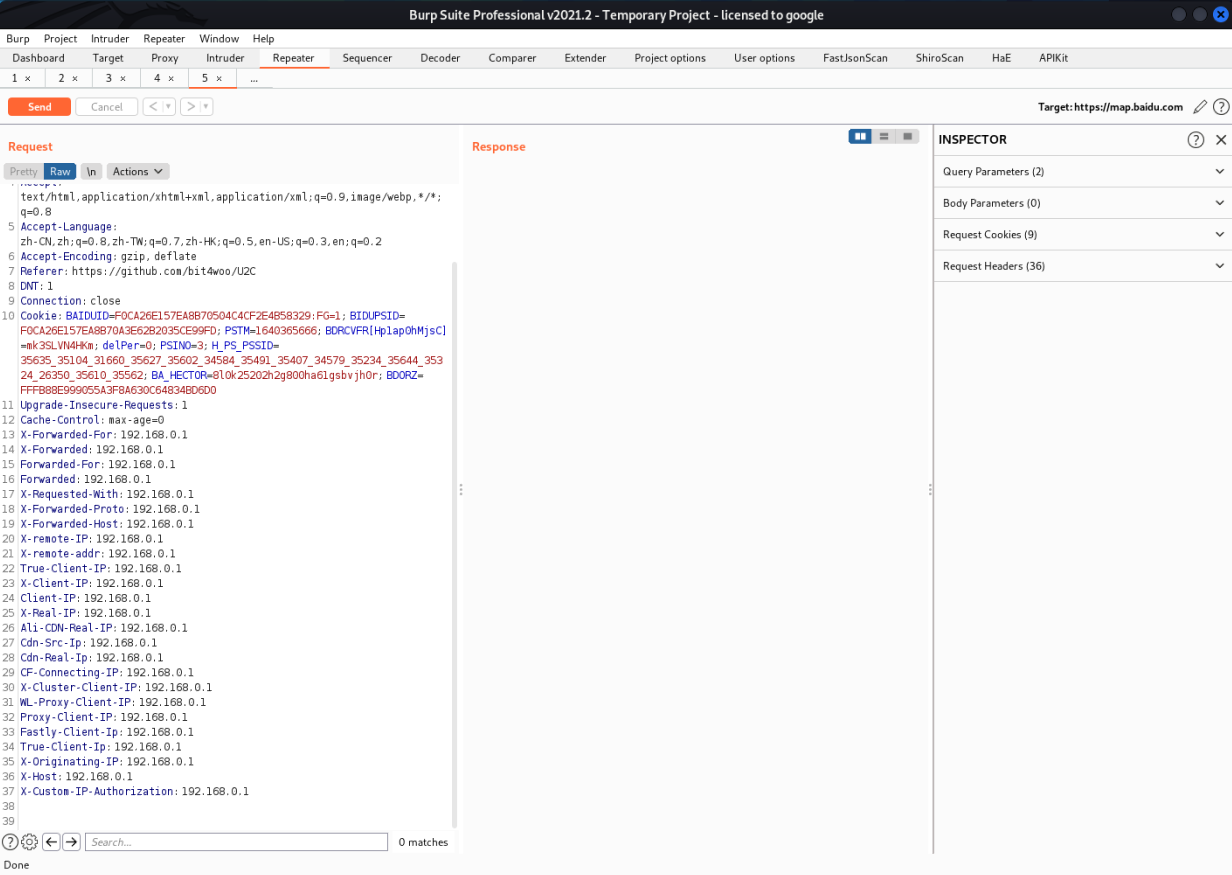1232x875 pixels.
Task: Open Project options tab
Action: click(670, 58)
